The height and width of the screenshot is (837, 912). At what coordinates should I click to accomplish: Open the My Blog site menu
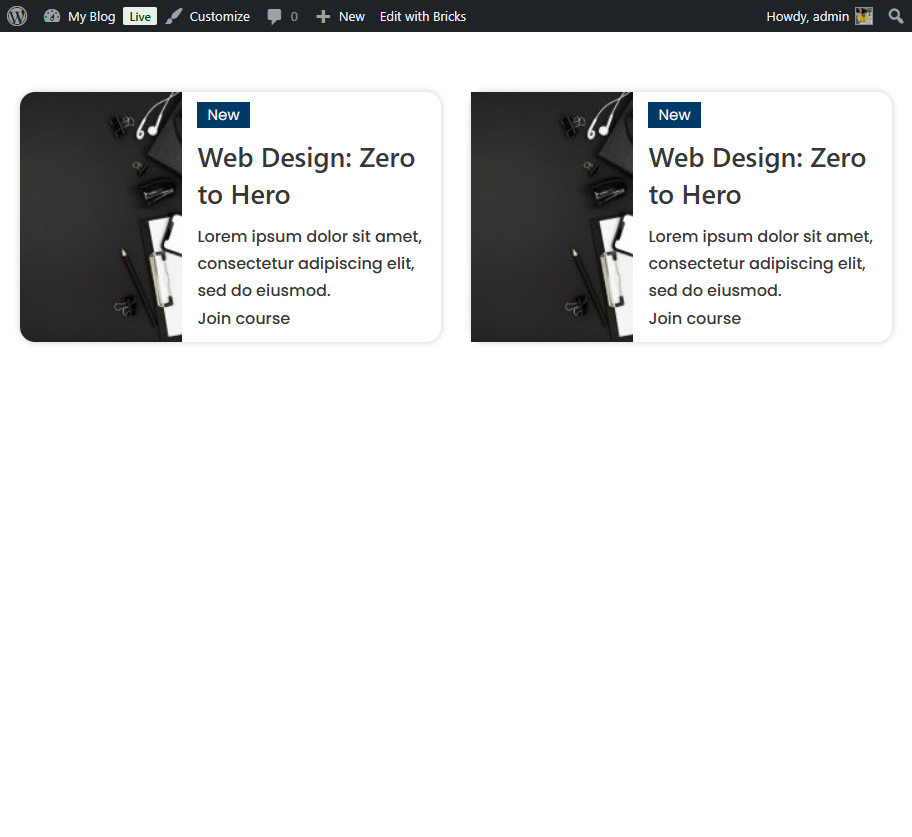[91, 16]
